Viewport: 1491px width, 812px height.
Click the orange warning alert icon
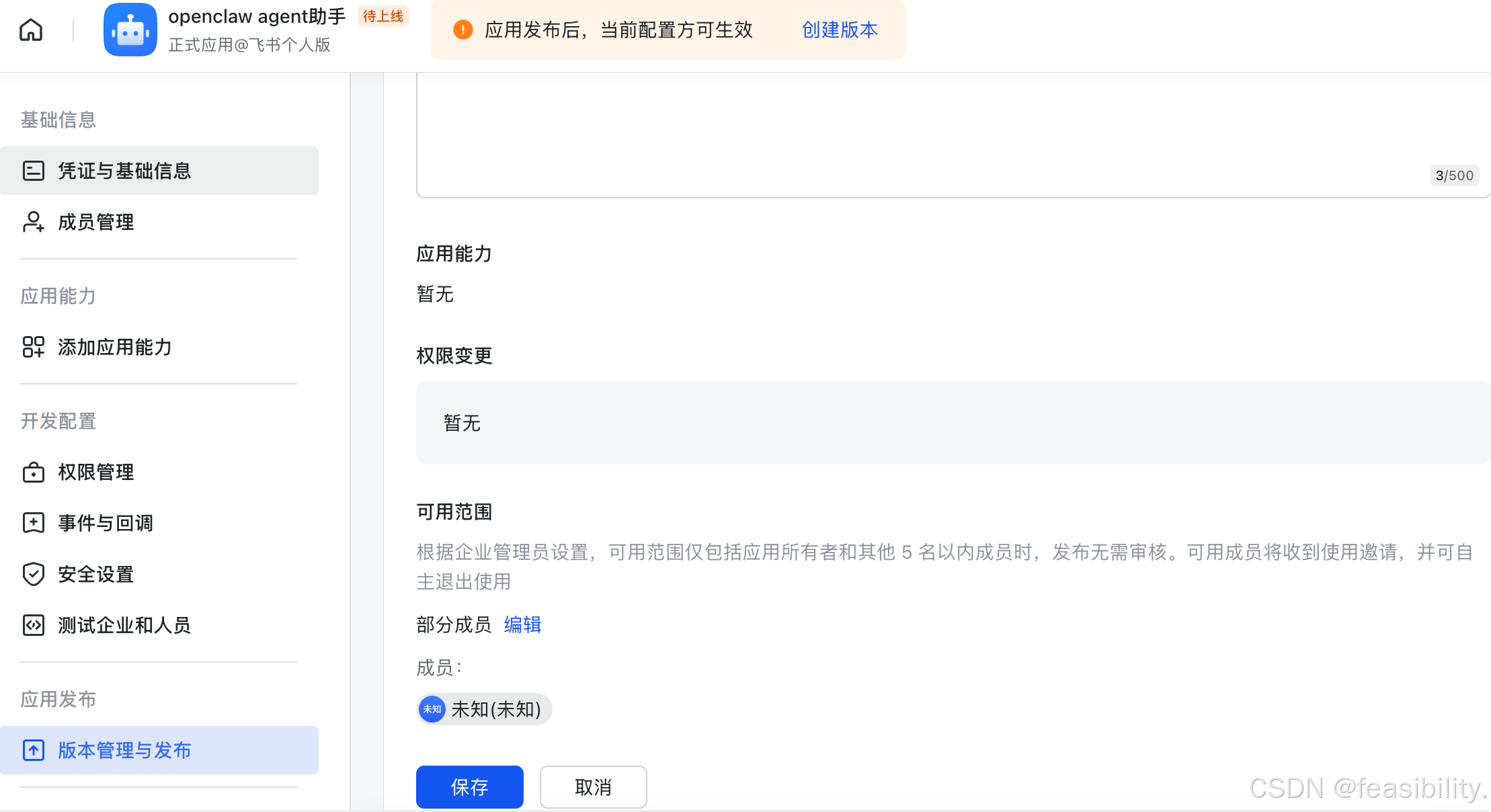click(462, 30)
